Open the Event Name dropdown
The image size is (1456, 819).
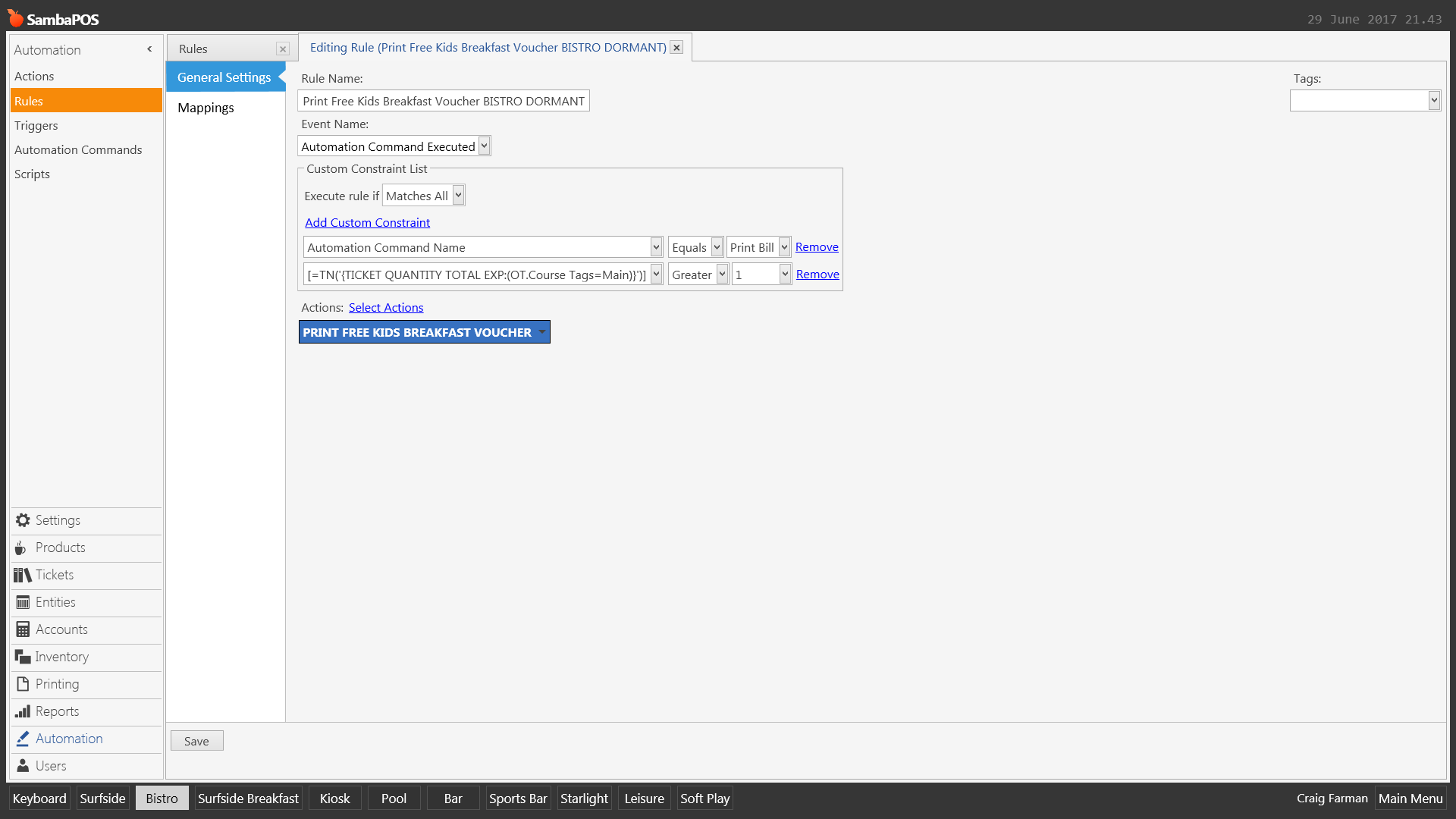(484, 146)
